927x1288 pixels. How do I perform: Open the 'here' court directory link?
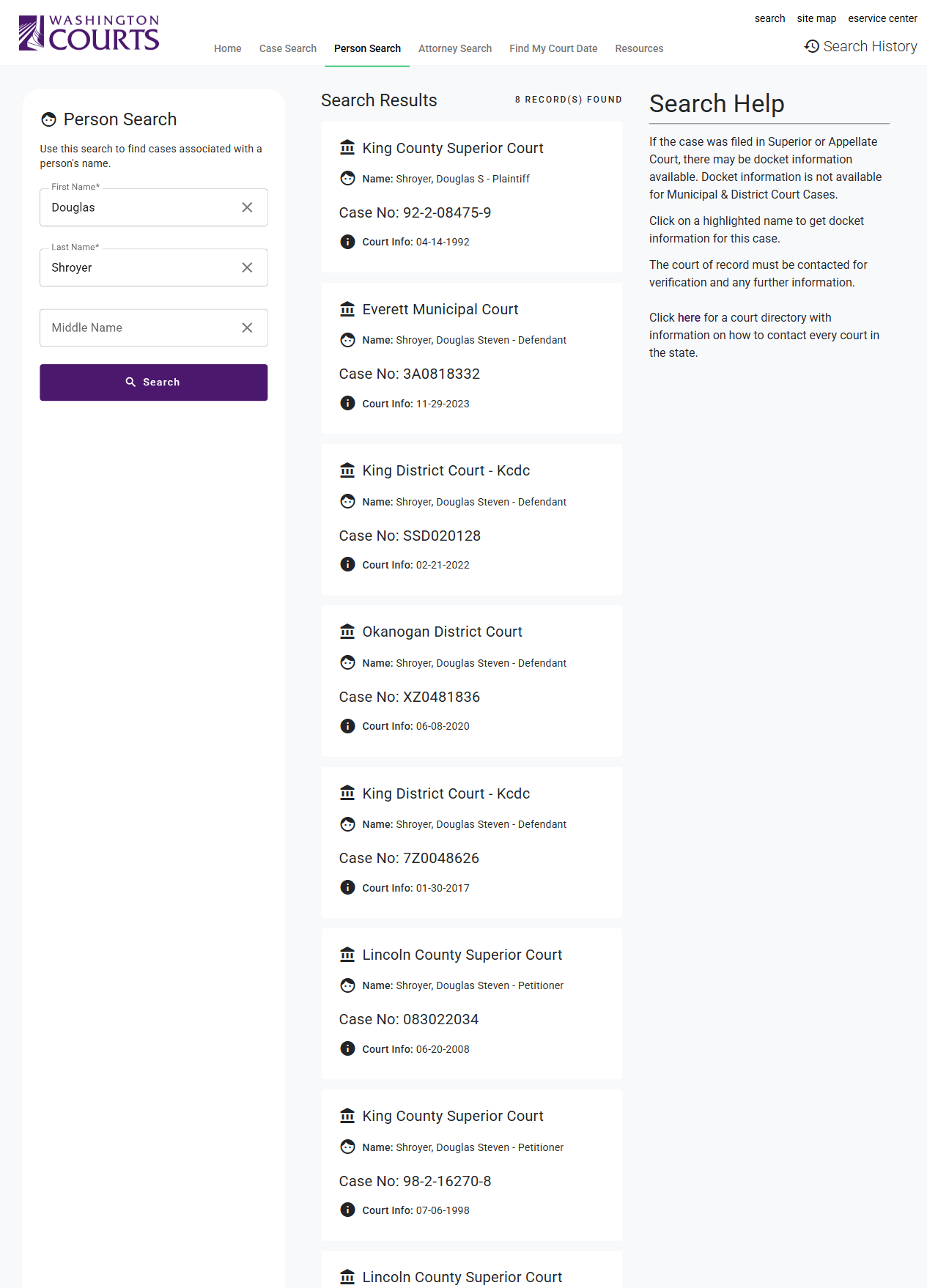pos(689,317)
